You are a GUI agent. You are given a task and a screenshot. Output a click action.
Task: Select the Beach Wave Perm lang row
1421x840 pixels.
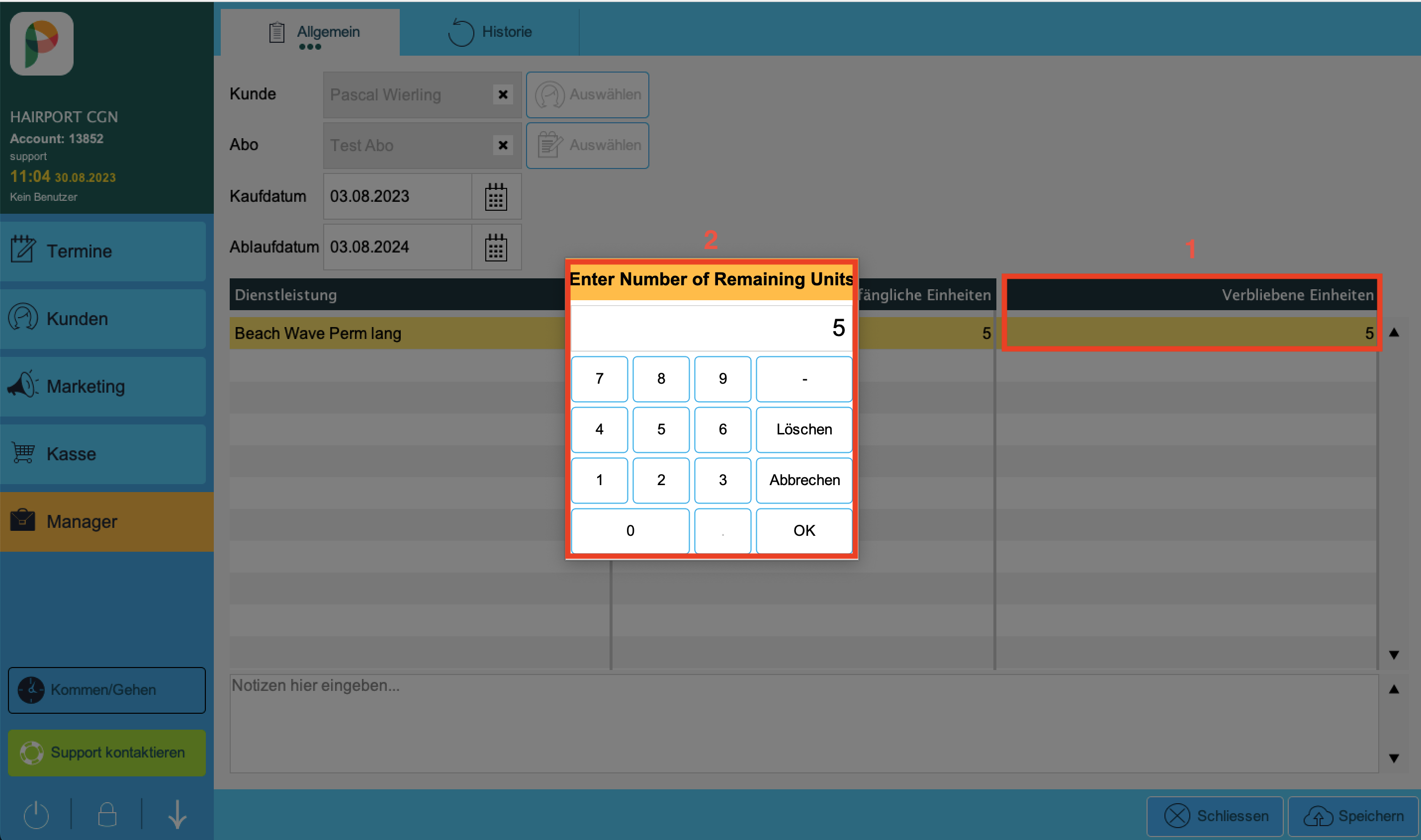pyautogui.click(x=803, y=334)
